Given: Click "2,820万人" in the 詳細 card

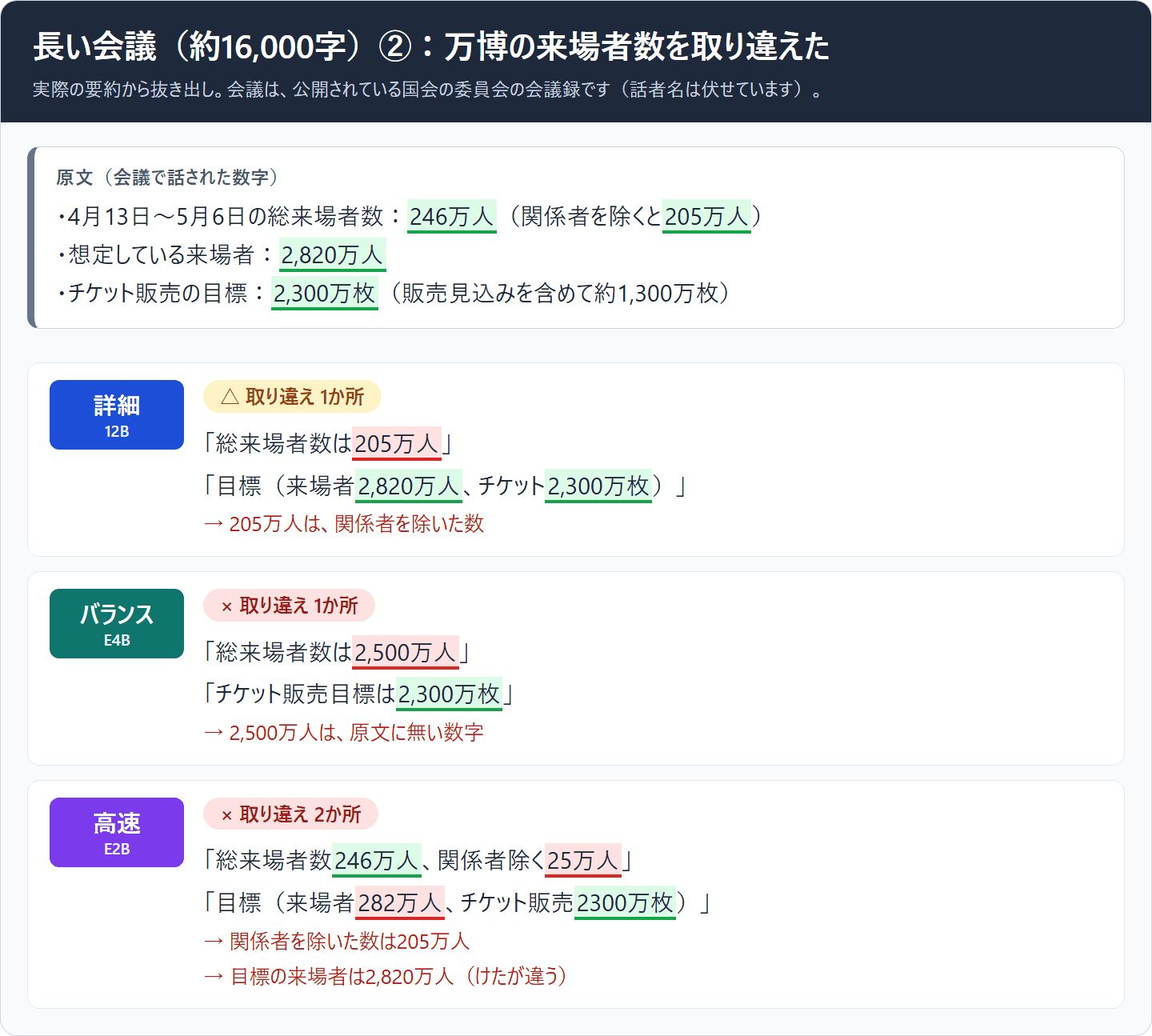Looking at the screenshot, I should 409,486.
